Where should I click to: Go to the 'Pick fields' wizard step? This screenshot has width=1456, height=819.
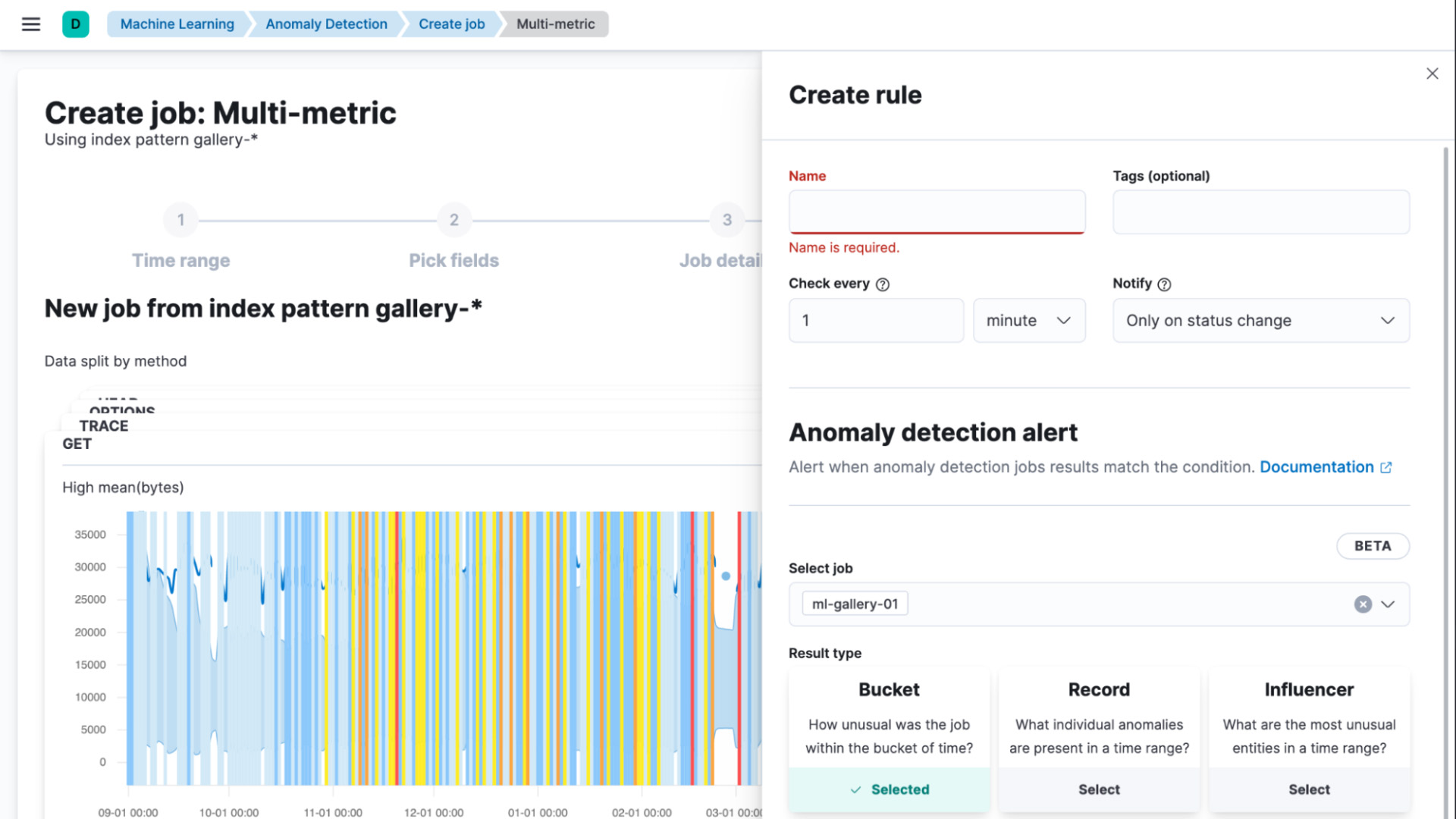tap(453, 220)
